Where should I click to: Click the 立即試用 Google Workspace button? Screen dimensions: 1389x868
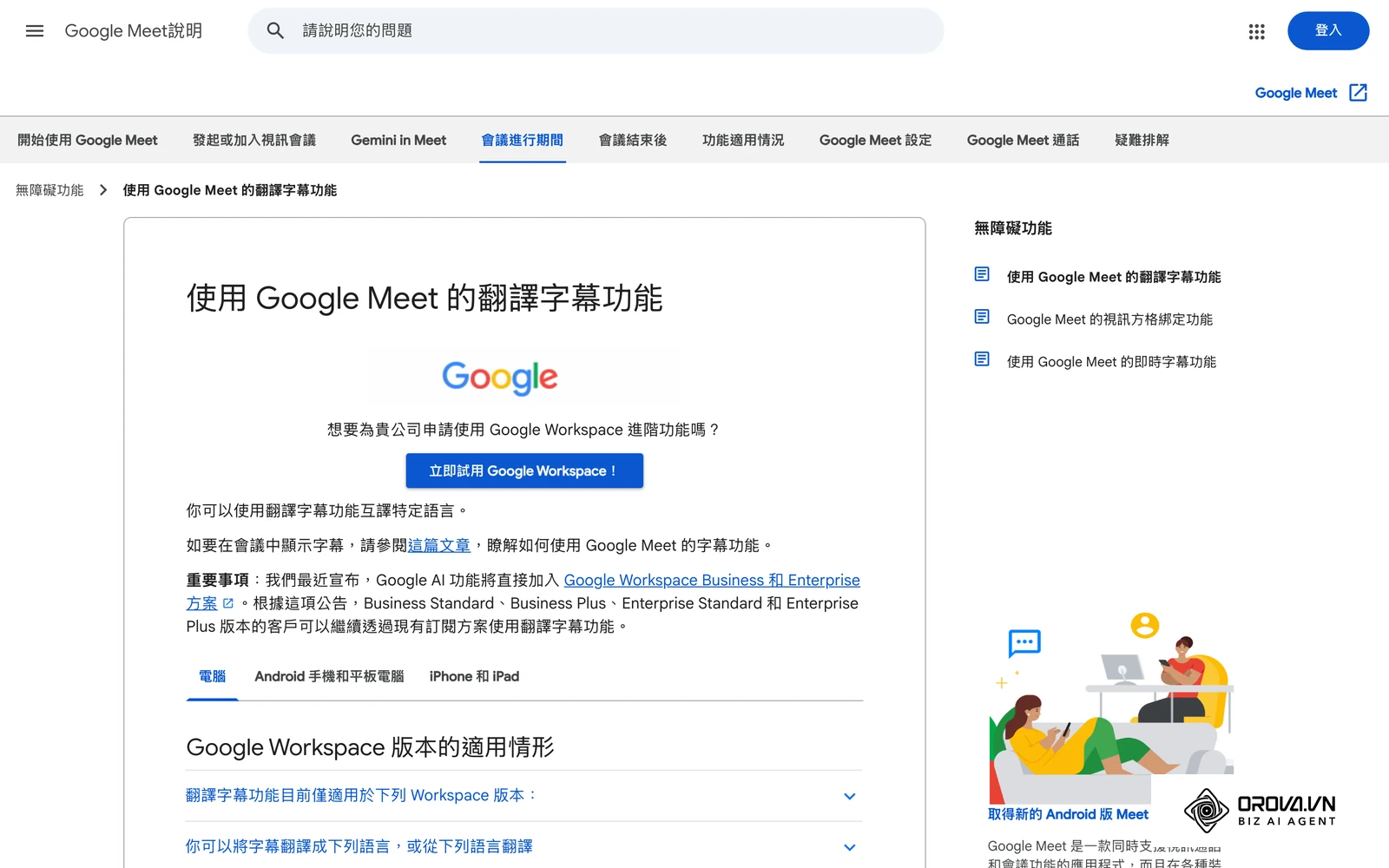524,470
